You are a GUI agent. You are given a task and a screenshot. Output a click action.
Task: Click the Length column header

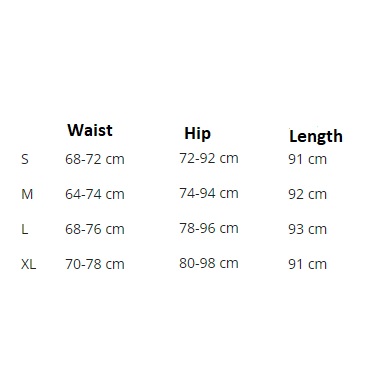point(316,137)
